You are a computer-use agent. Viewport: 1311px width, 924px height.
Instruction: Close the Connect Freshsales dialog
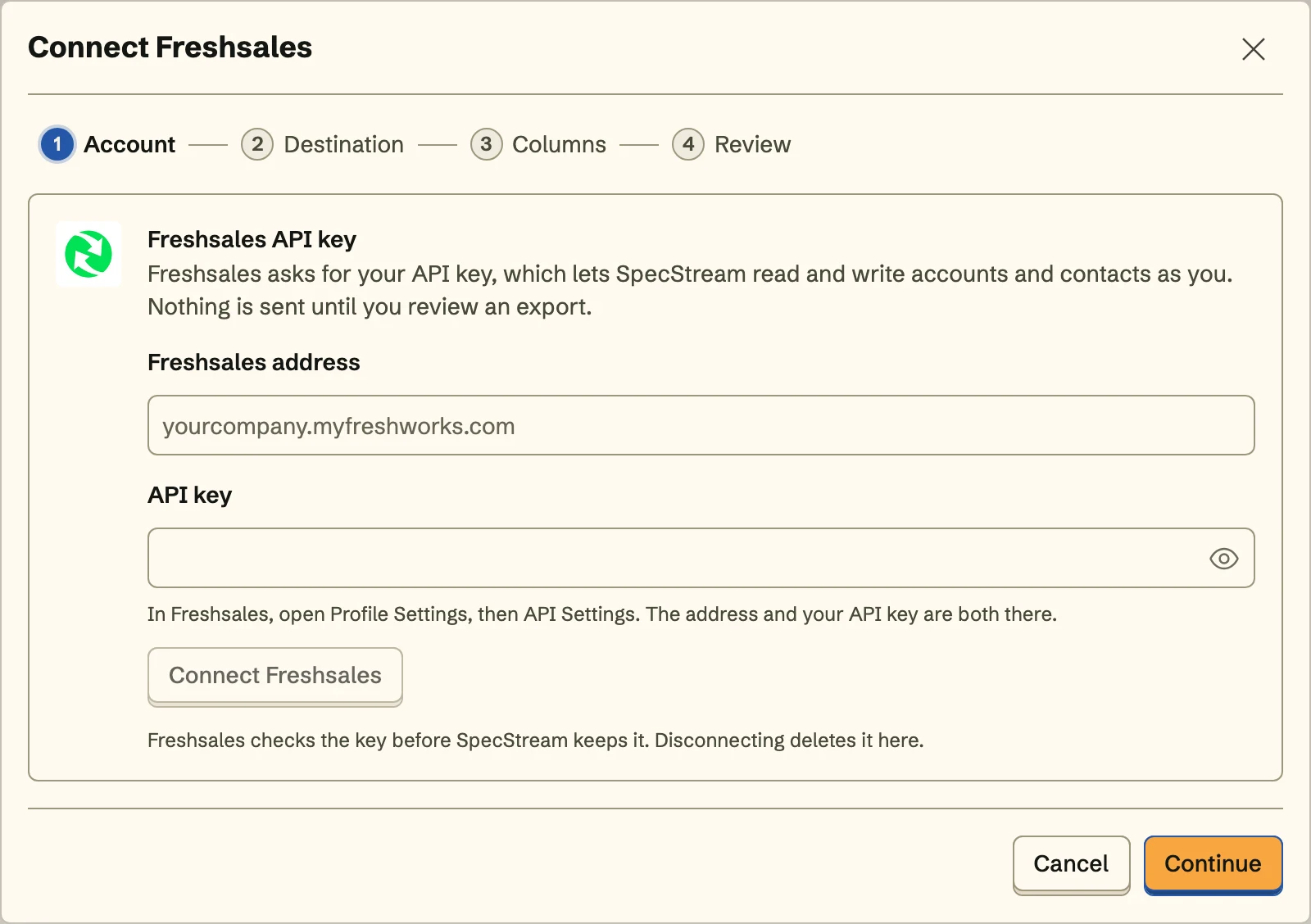coord(1253,49)
